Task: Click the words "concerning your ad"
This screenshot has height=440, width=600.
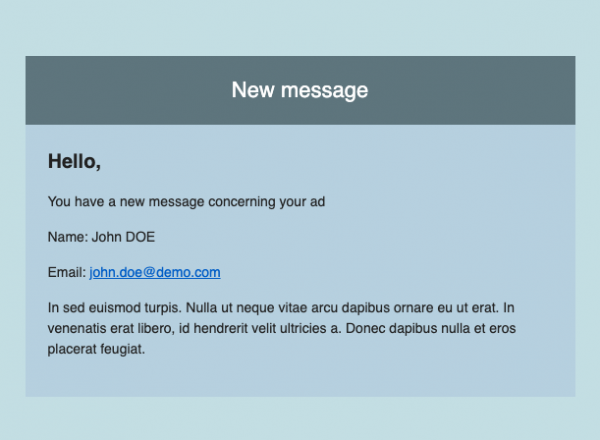Action: (267, 202)
